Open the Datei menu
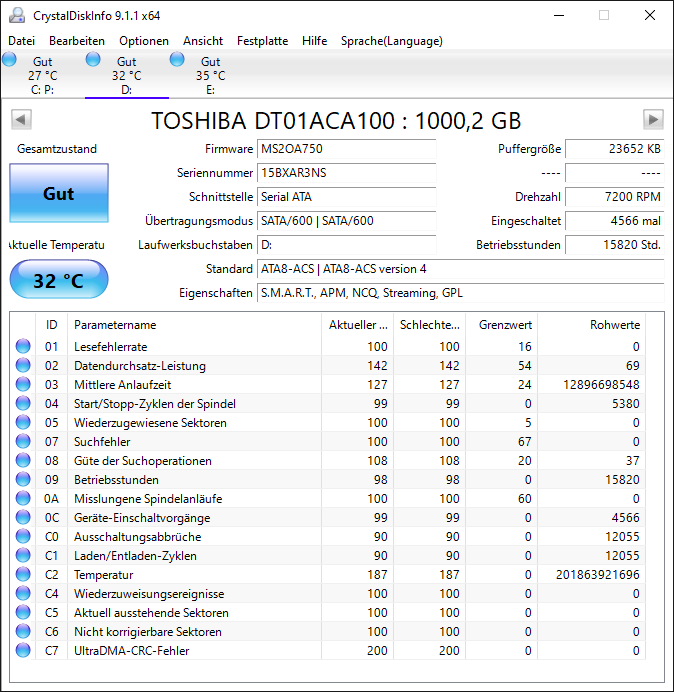Viewport: 674px width, 692px height. 21,41
